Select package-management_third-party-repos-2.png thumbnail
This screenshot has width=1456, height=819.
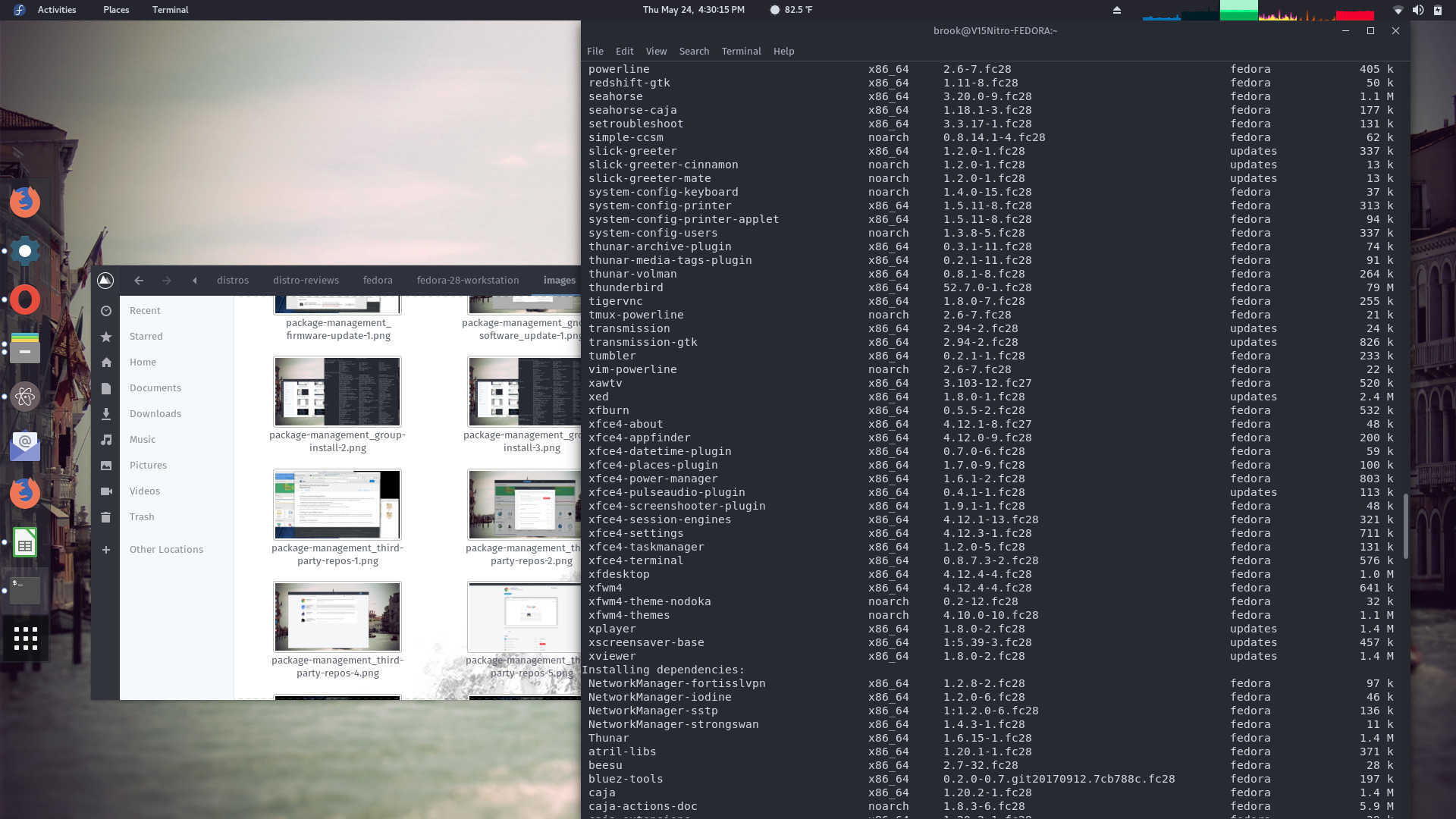pos(524,504)
